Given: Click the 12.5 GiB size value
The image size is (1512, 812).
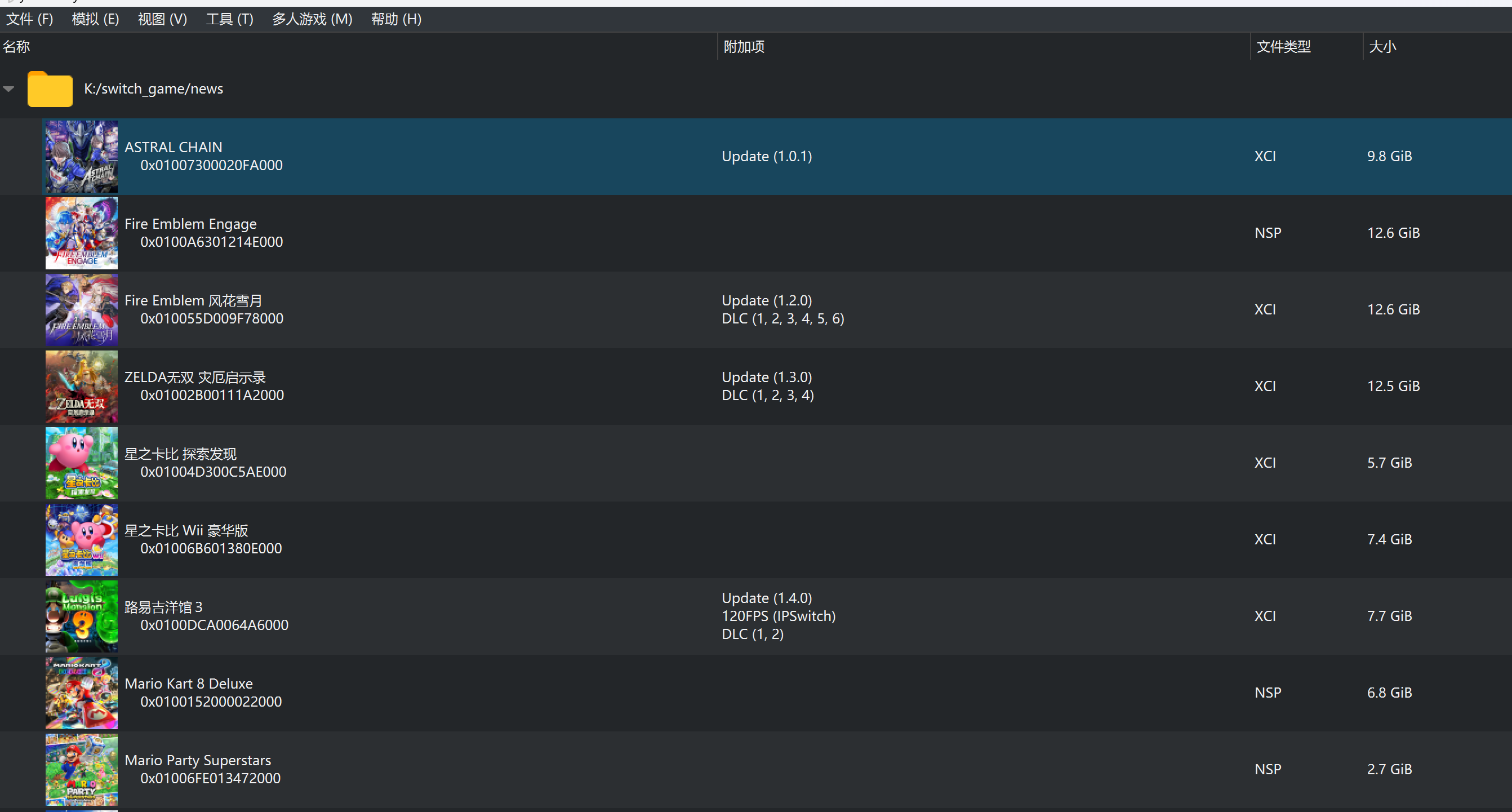Looking at the screenshot, I should (x=1394, y=387).
